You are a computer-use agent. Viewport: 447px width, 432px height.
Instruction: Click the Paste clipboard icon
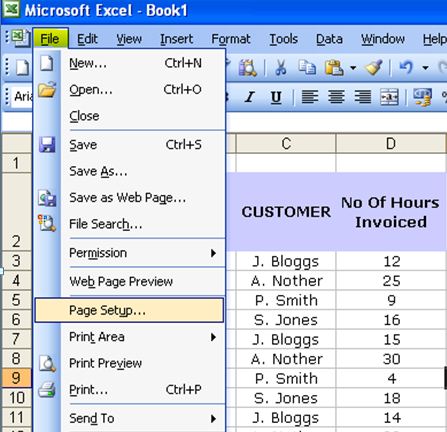[x=334, y=67]
